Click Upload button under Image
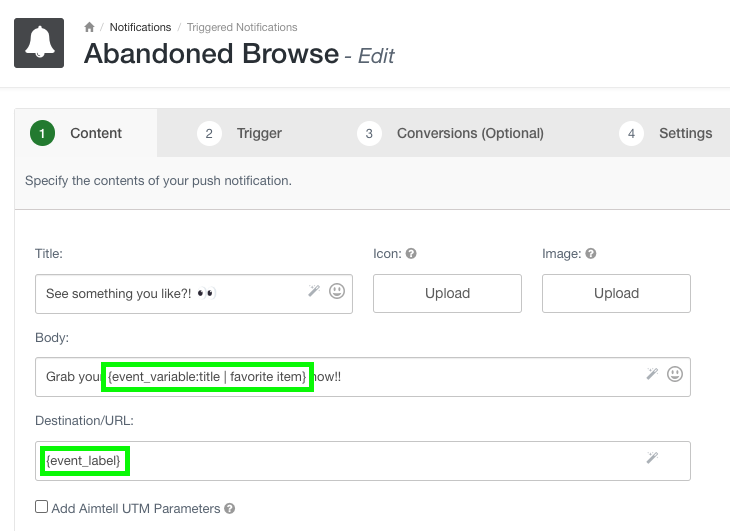Image resolution: width=730 pixels, height=531 pixels. click(x=616, y=293)
